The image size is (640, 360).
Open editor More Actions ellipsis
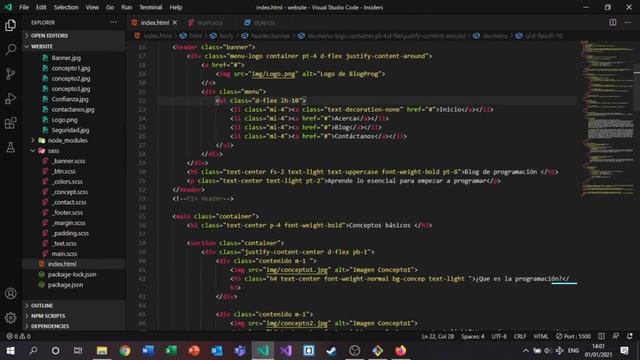(x=628, y=22)
